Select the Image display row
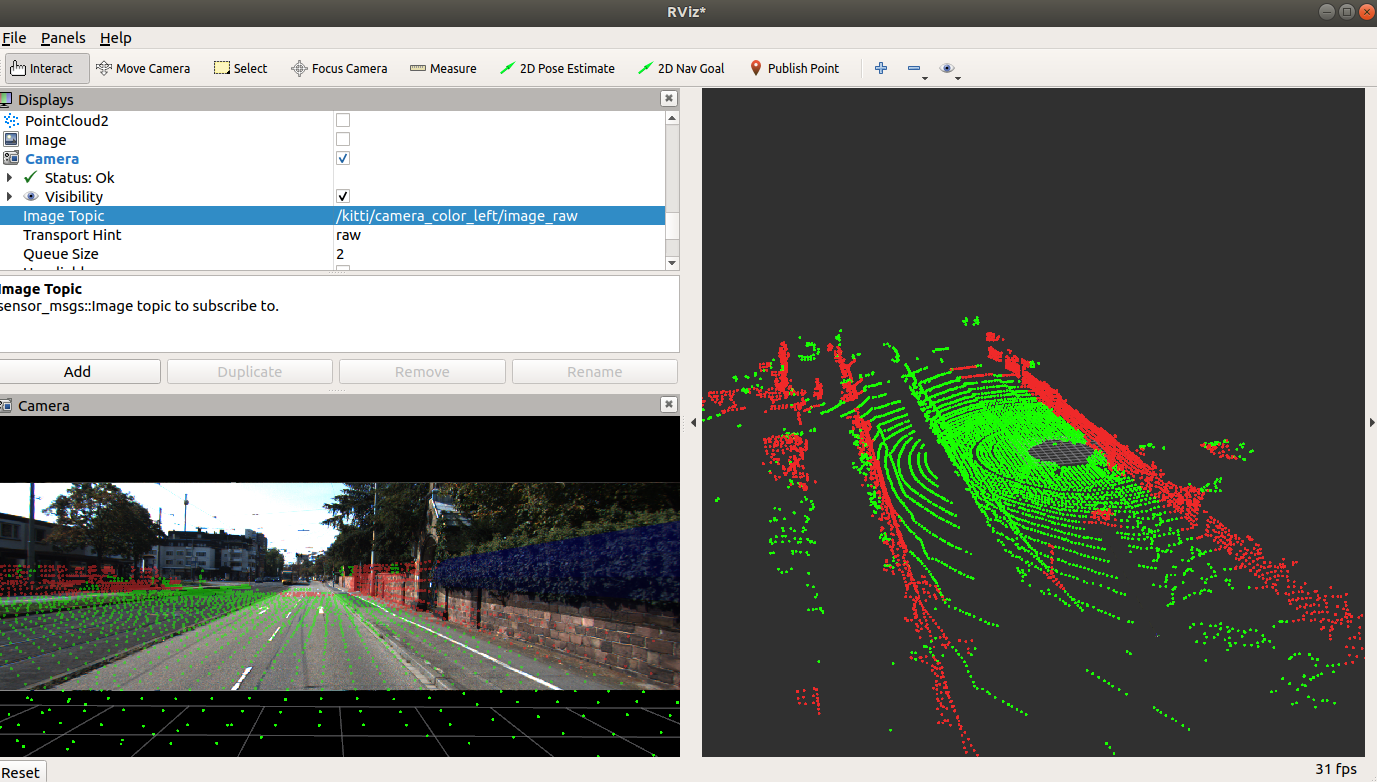Screen dimensions: 1377x782 [x=332, y=139]
